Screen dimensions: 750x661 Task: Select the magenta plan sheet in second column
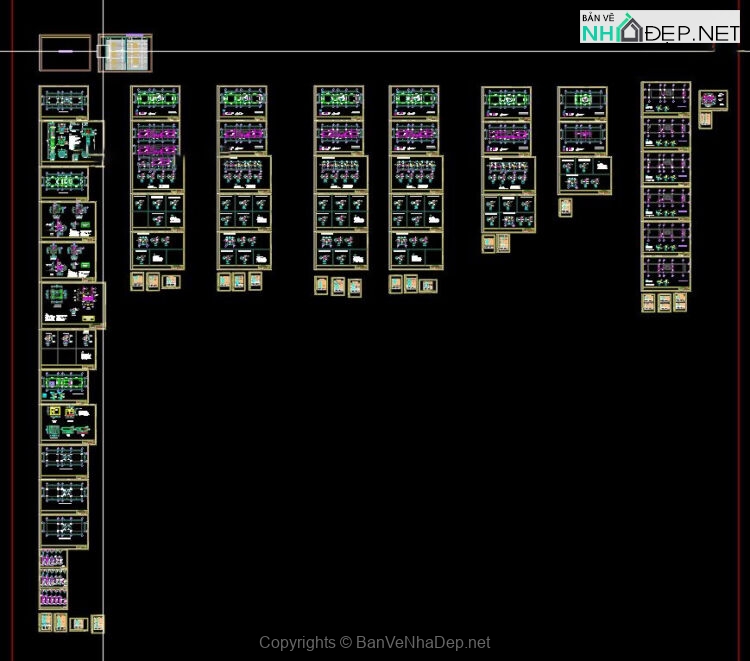point(155,134)
